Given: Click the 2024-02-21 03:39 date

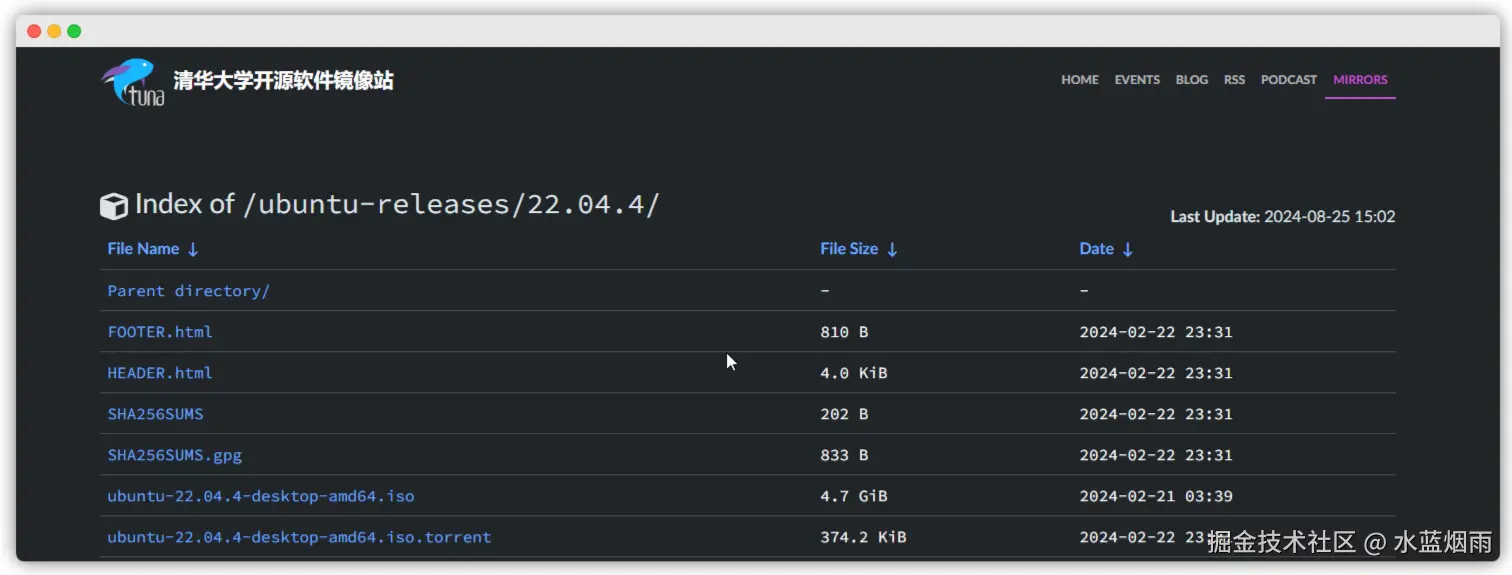Looking at the screenshot, I should [1156, 496].
